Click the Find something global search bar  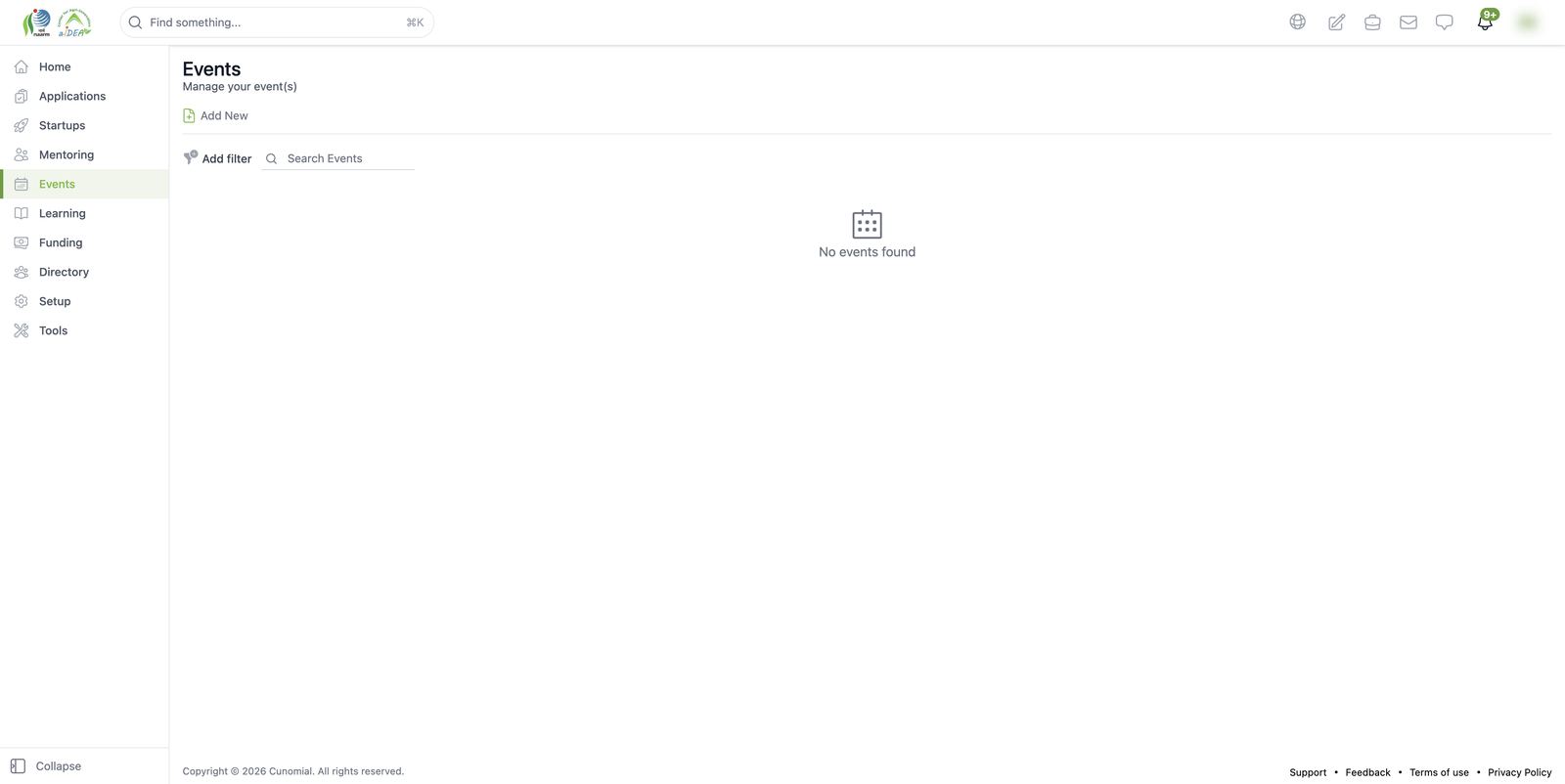coord(277,22)
